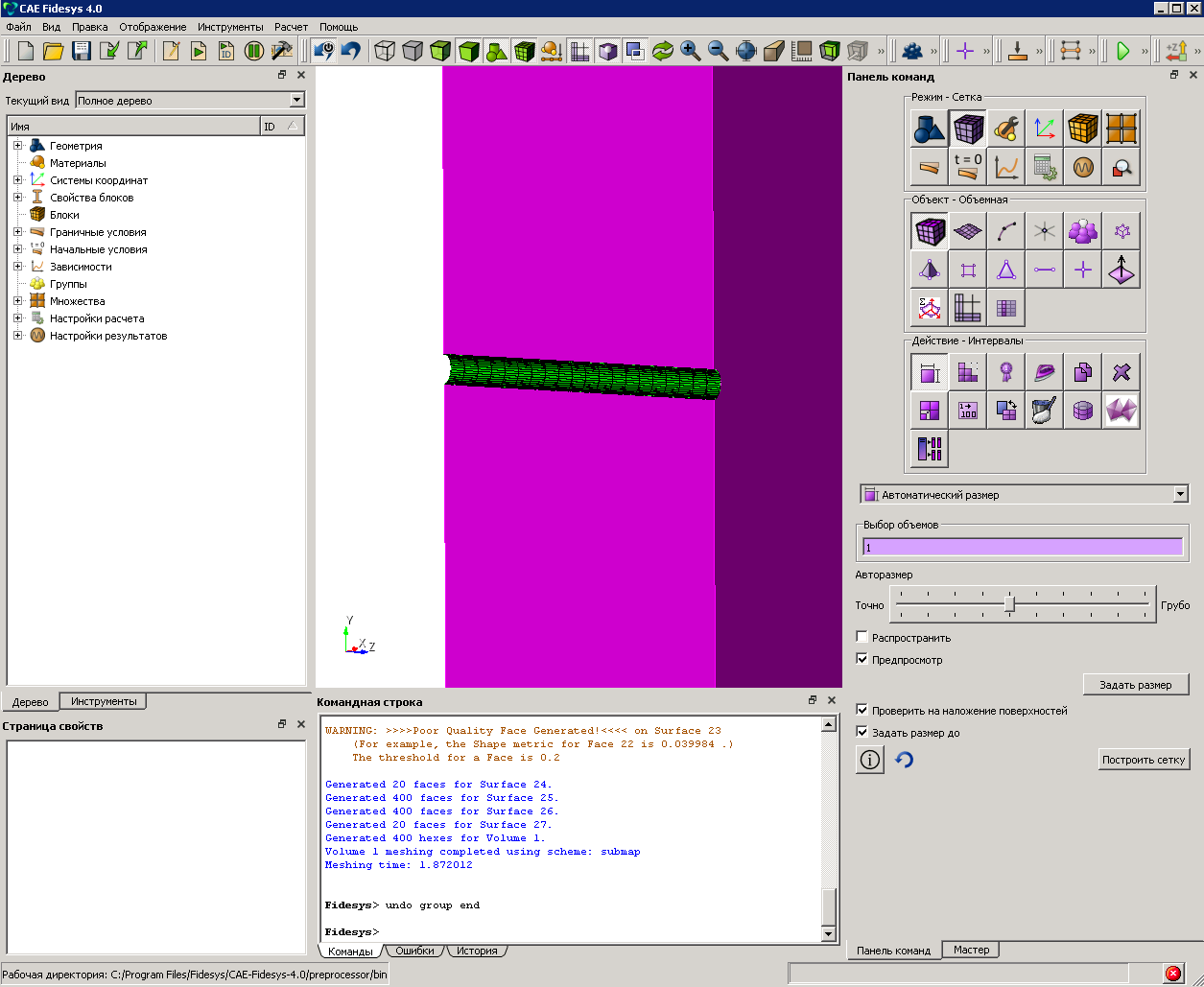Click the green Refresh arrows toolbar icon
The height and width of the screenshot is (987, 1204).
click(x=662, y=51)
